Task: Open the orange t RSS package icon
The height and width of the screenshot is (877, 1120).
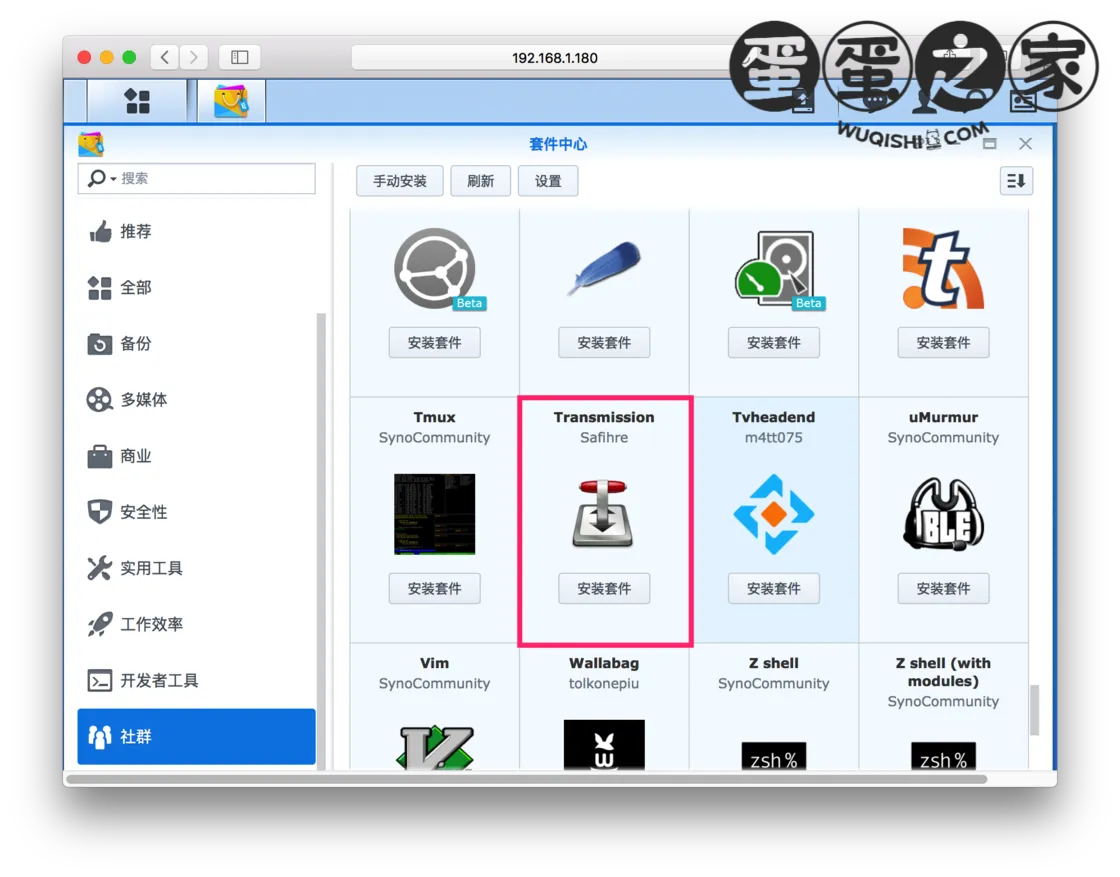Action: (943, 269)
